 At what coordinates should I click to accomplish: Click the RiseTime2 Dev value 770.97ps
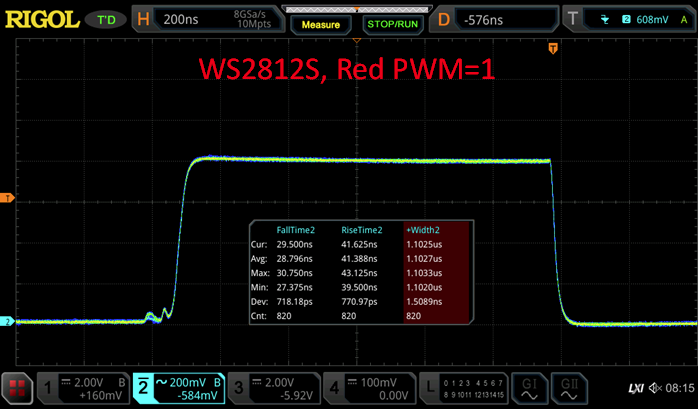pyautogui.click(x=359, y=302)
